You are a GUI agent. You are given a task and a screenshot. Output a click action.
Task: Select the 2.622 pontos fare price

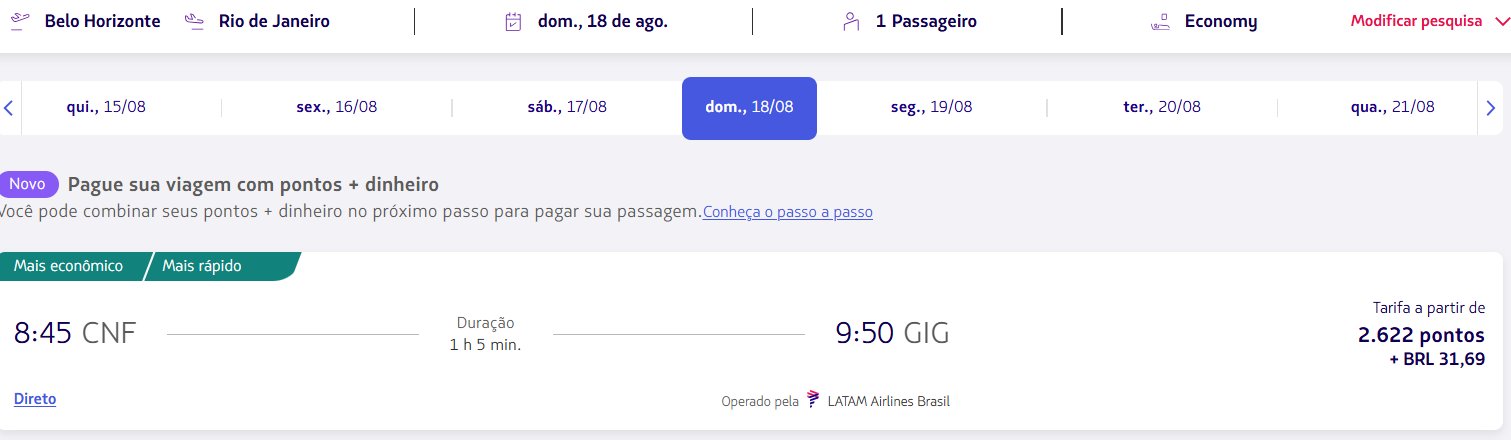click(1421, 335)
